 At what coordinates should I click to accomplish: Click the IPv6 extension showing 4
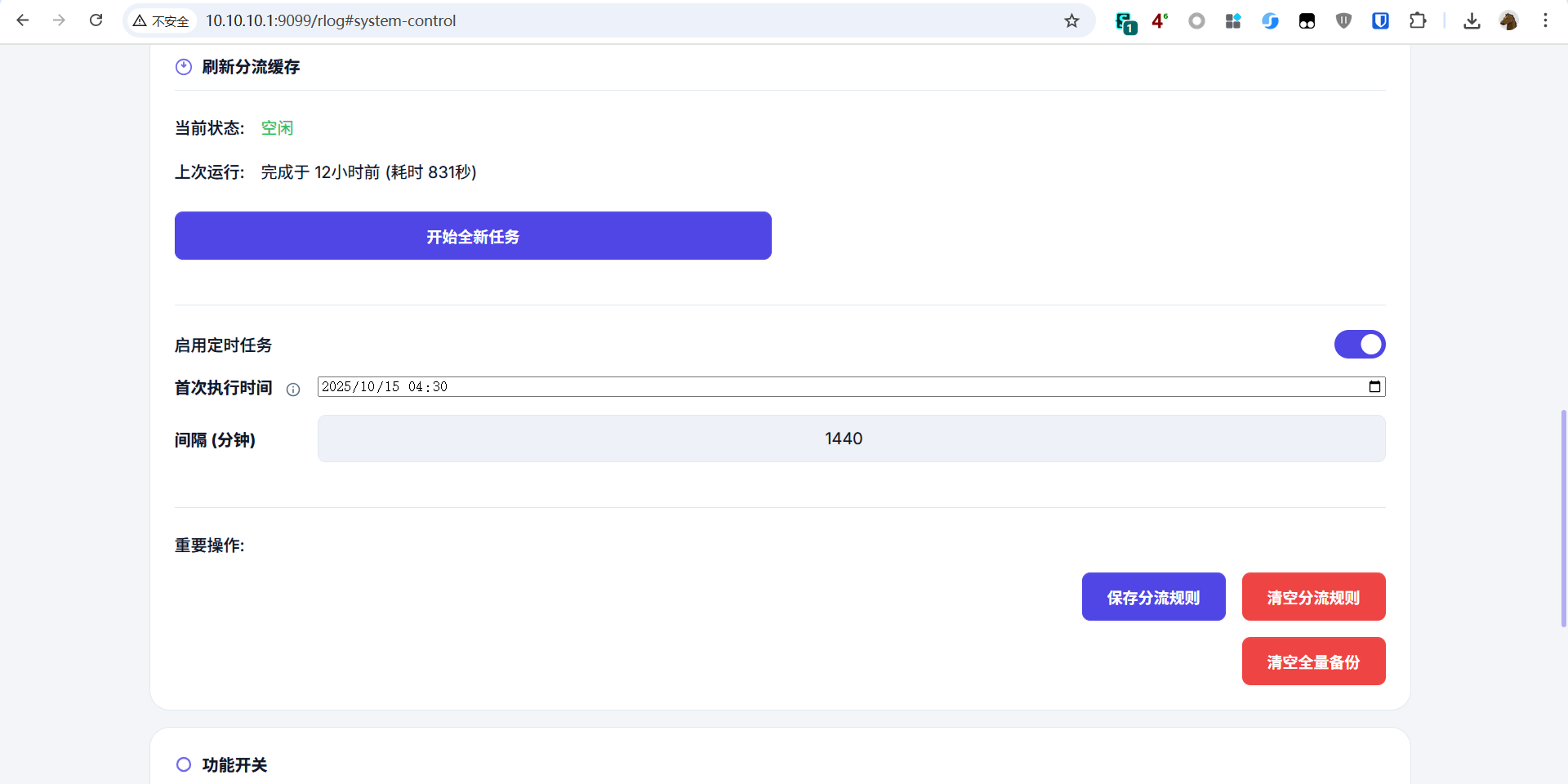coord(1159,21)
